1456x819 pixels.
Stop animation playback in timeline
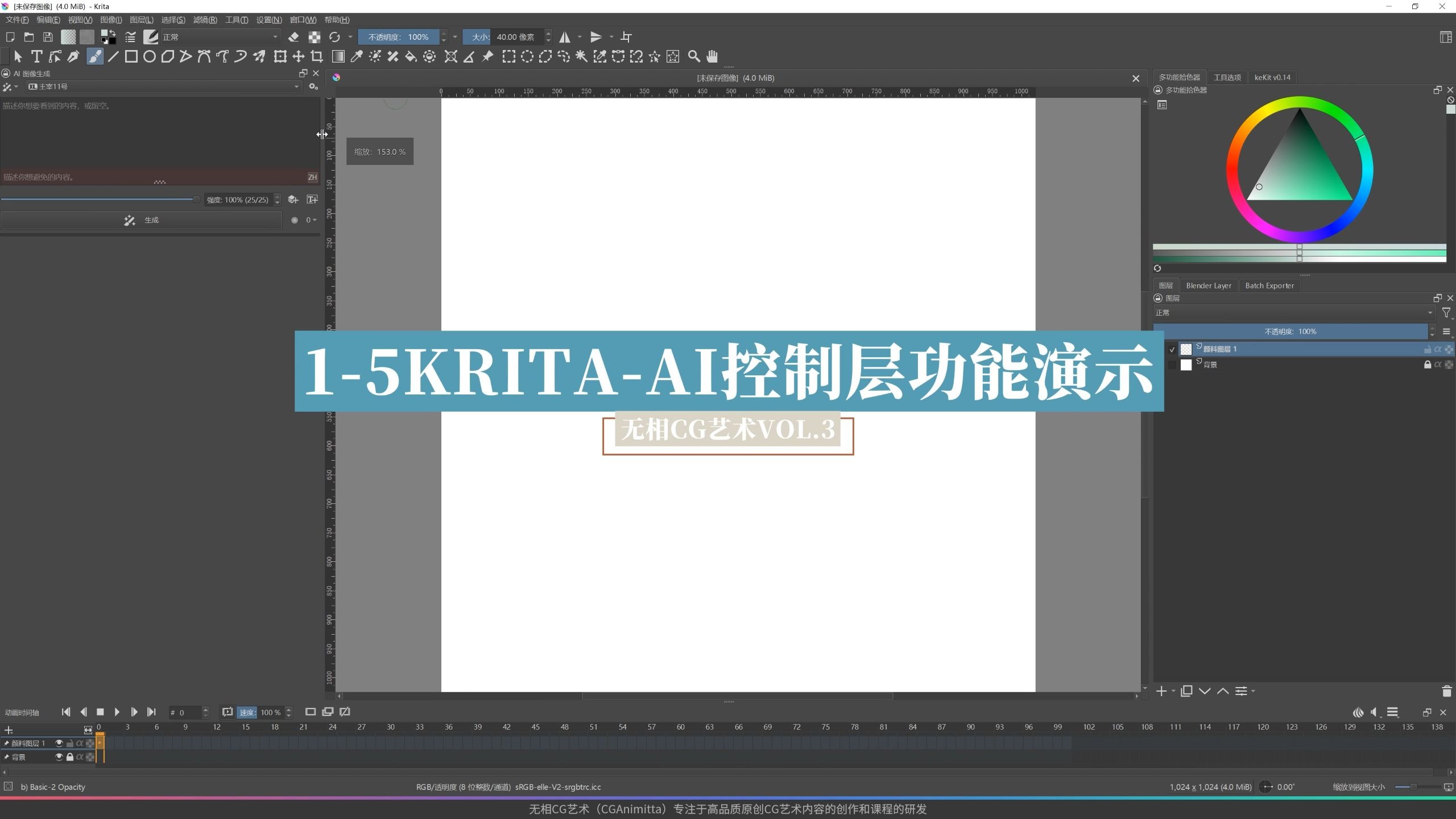tap(100, 712)
